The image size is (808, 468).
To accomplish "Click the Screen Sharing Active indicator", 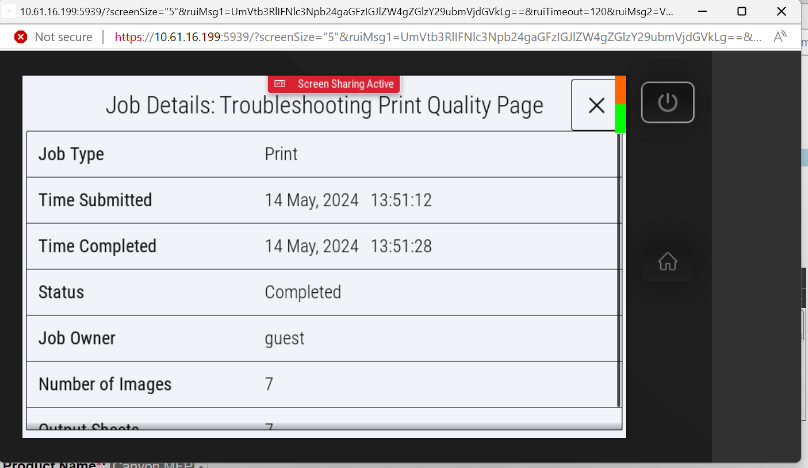I will coord(334,84).
